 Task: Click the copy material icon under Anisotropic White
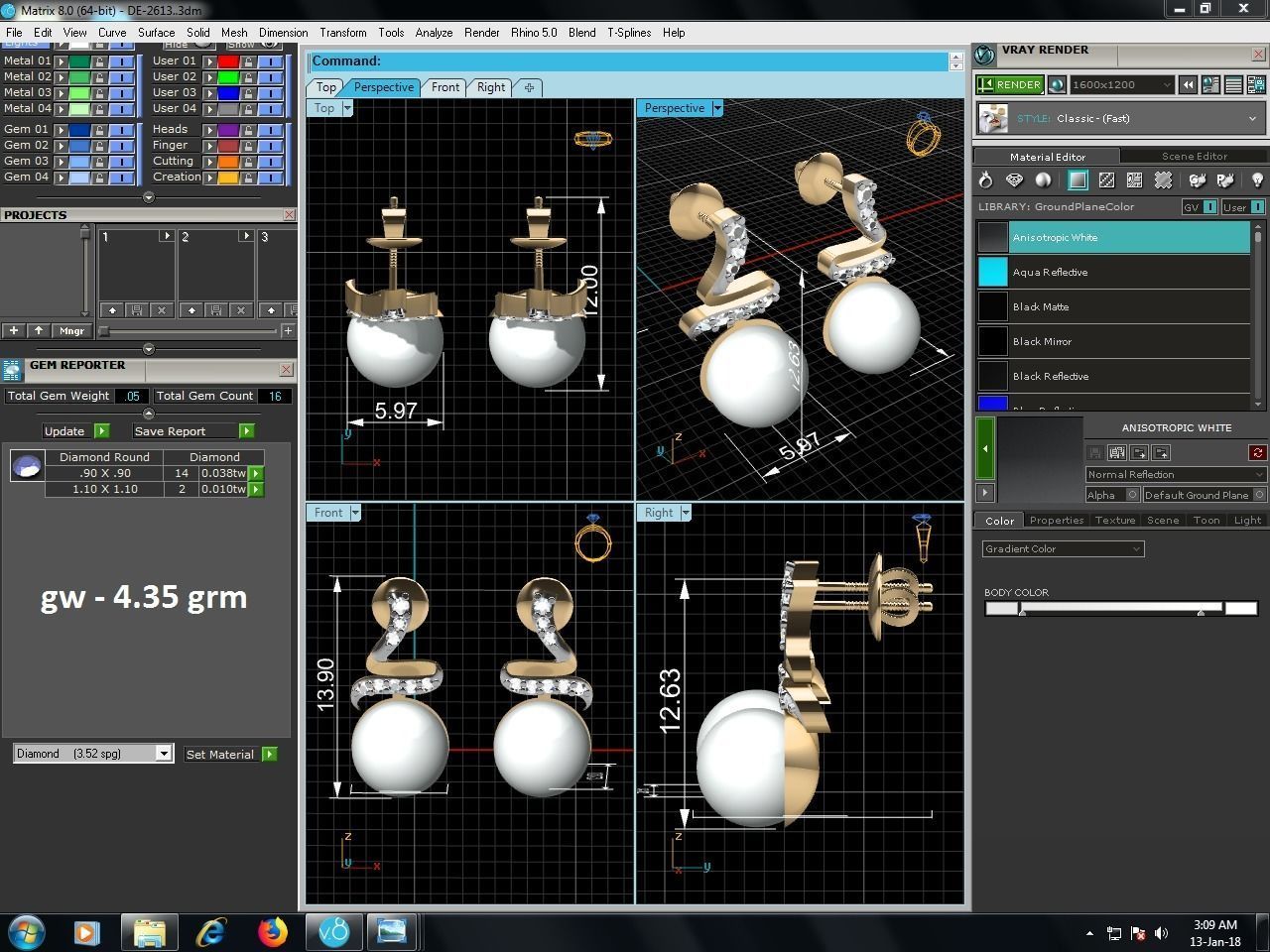[1116, 452]
